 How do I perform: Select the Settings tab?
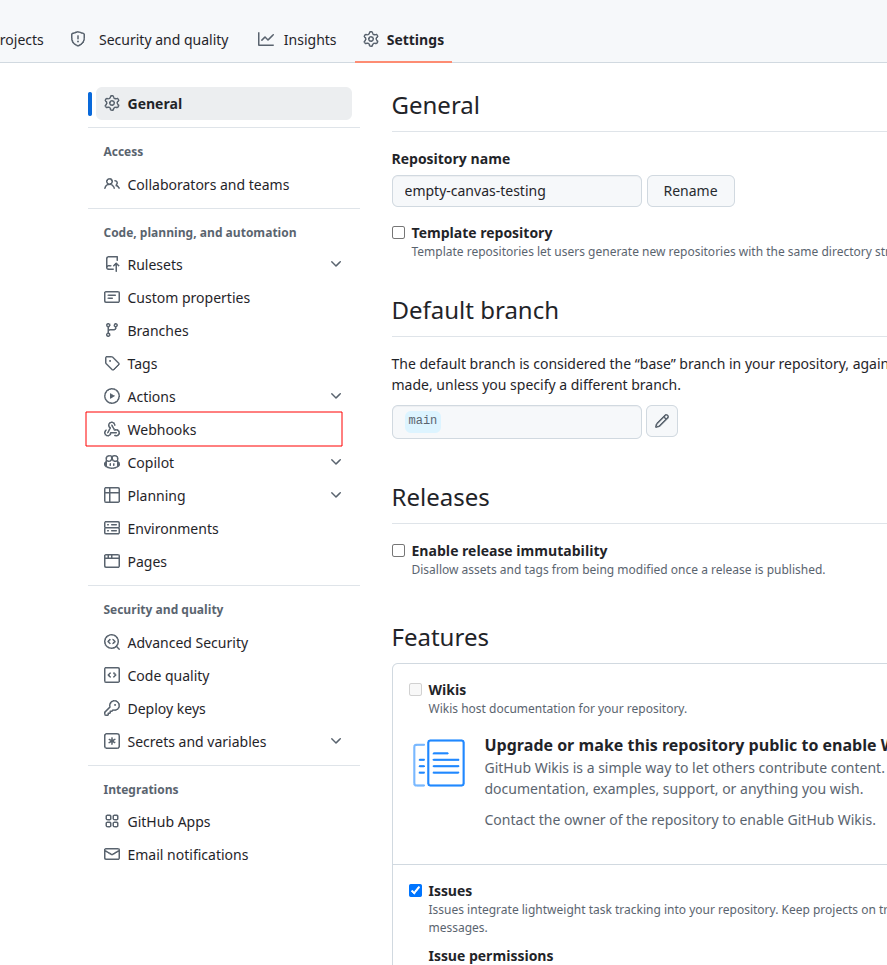[403, 39]
